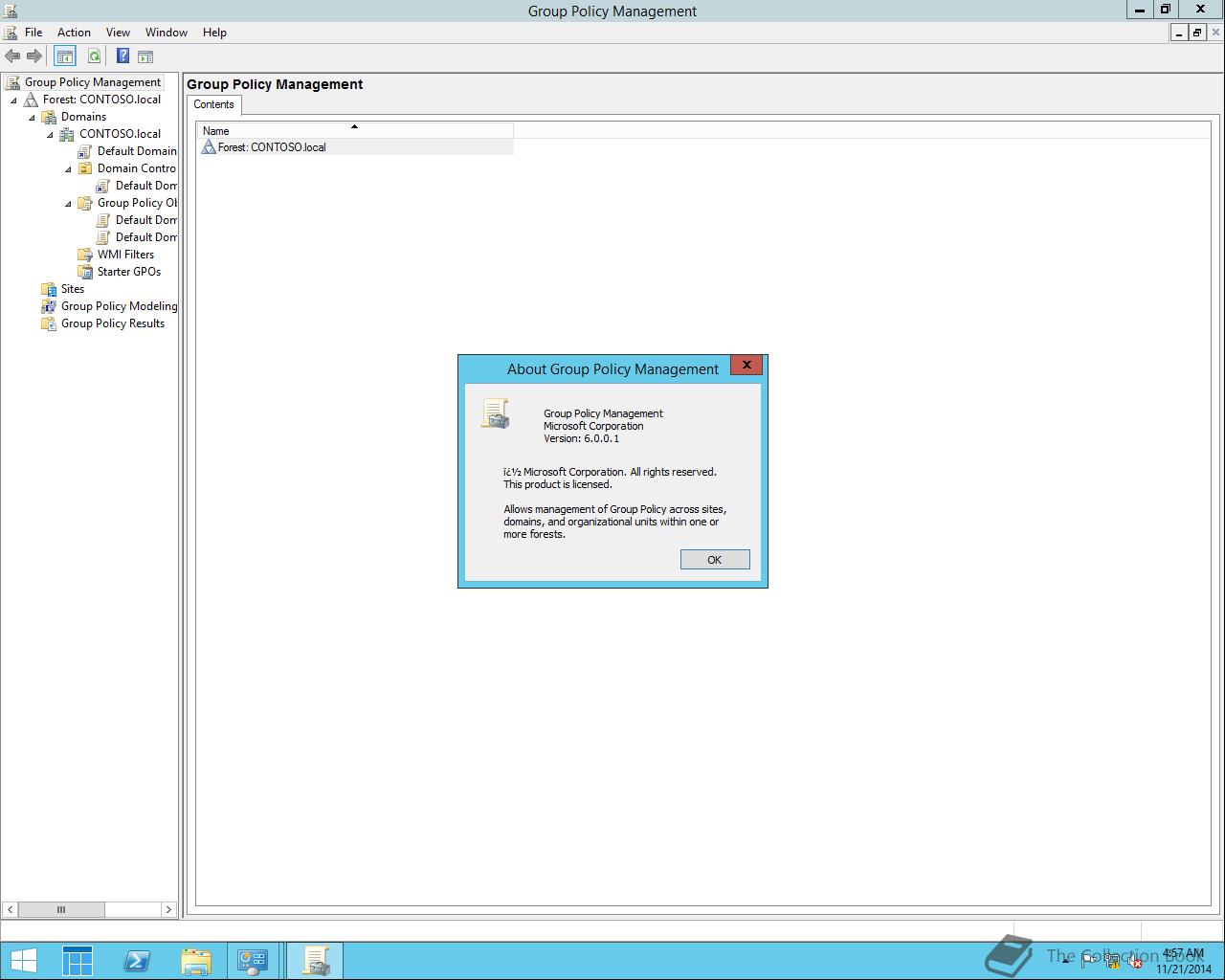Toggle the Show/Hide Console Tree toolbar icon
Viewport: 1225px width, 980px height.
click(x=64, y=56)
